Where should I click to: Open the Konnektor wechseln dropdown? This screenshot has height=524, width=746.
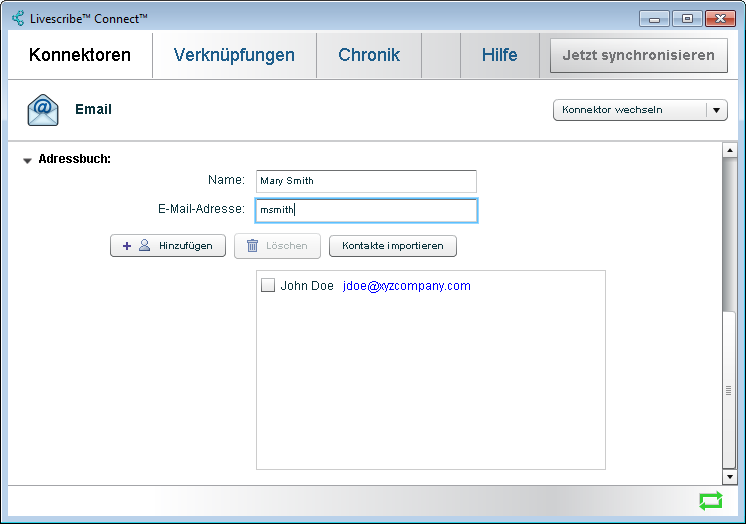coord(630,110)
